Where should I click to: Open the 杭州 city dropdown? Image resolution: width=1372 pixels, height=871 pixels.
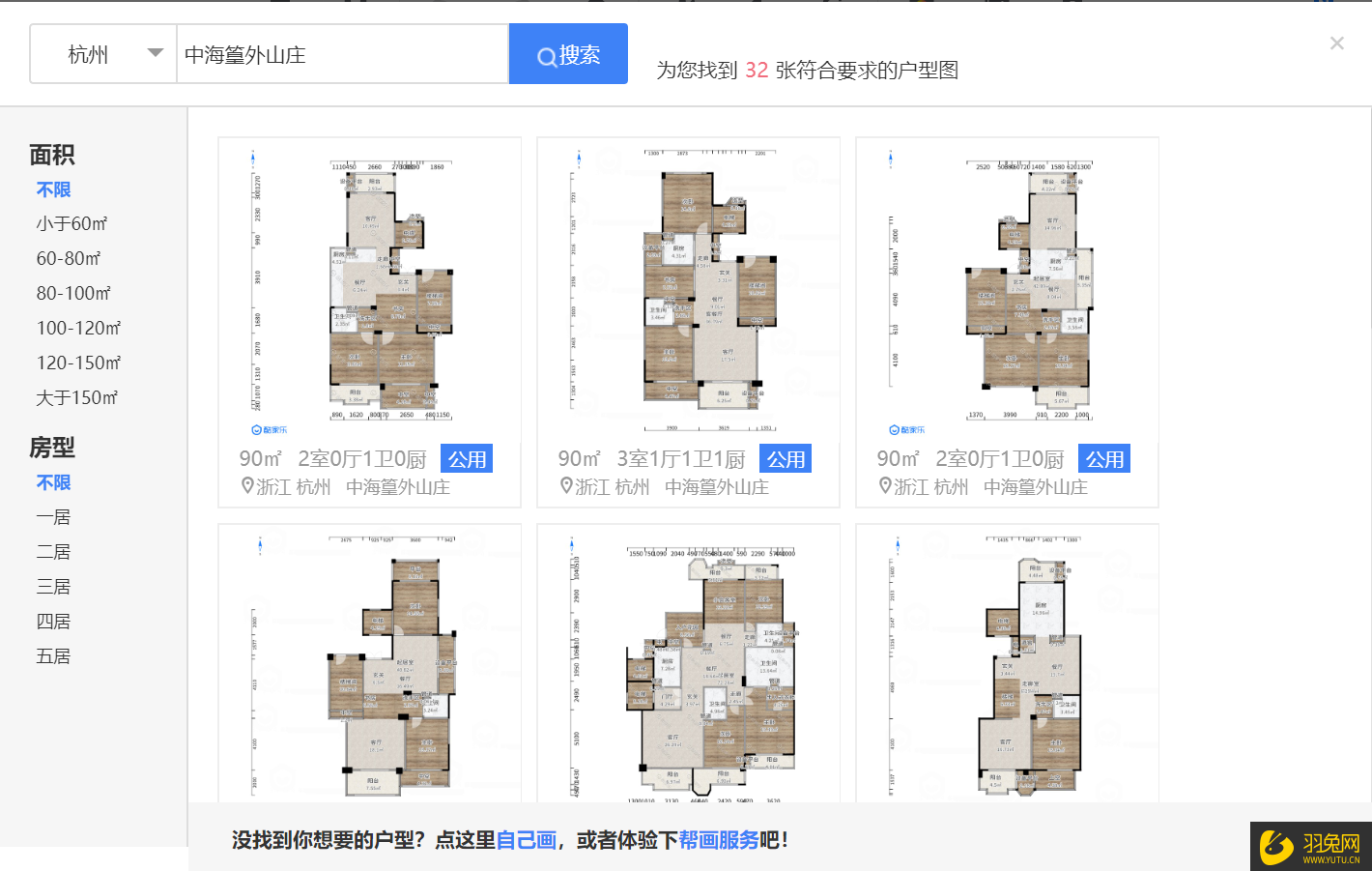coord(103,54)
